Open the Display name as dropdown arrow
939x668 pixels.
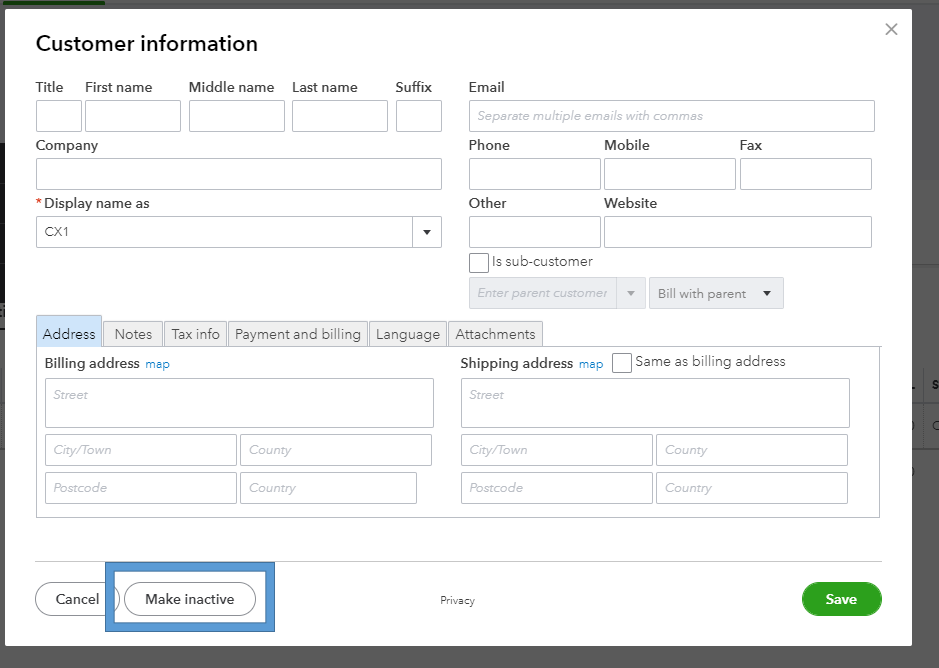click(x=427, y=232)
